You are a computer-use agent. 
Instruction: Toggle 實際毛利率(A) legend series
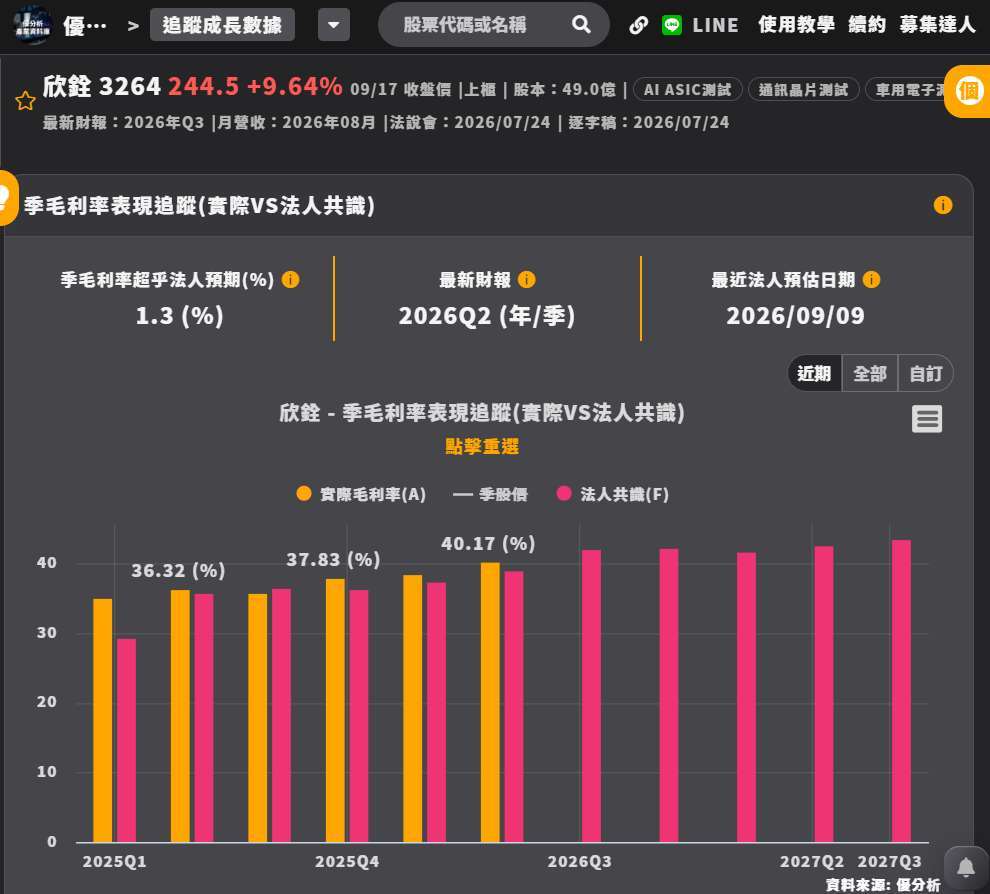pyautogui.click(x=361, y=494)
